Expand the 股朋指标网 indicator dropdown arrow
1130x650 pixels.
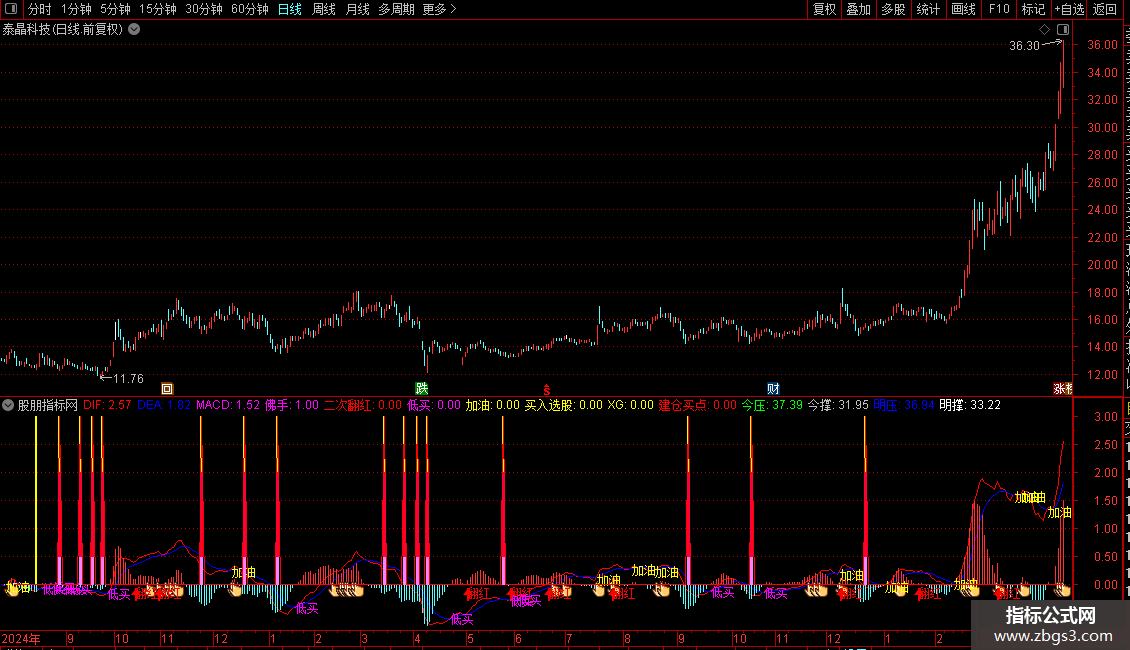(8, 405)
